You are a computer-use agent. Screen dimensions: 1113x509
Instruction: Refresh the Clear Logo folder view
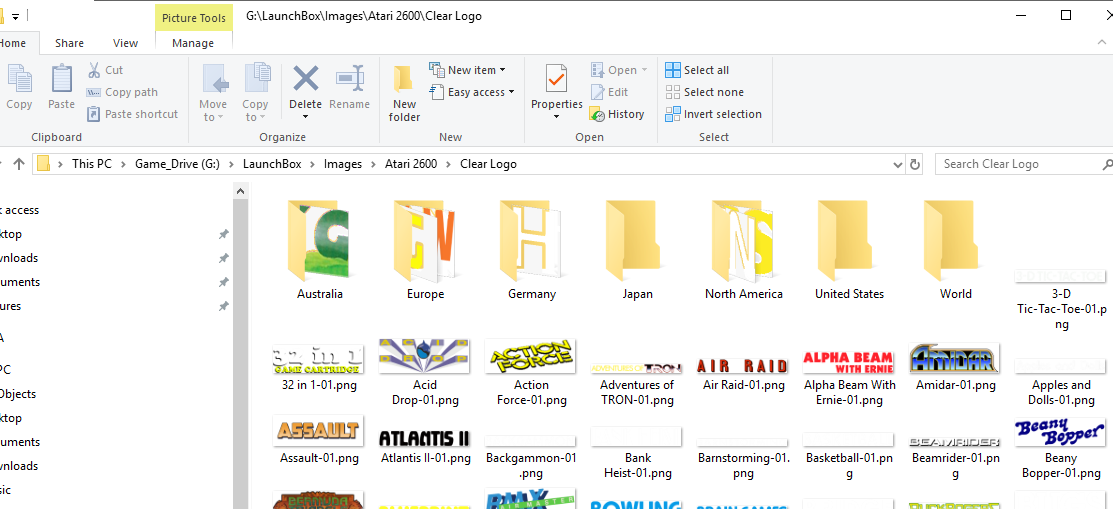915,164
